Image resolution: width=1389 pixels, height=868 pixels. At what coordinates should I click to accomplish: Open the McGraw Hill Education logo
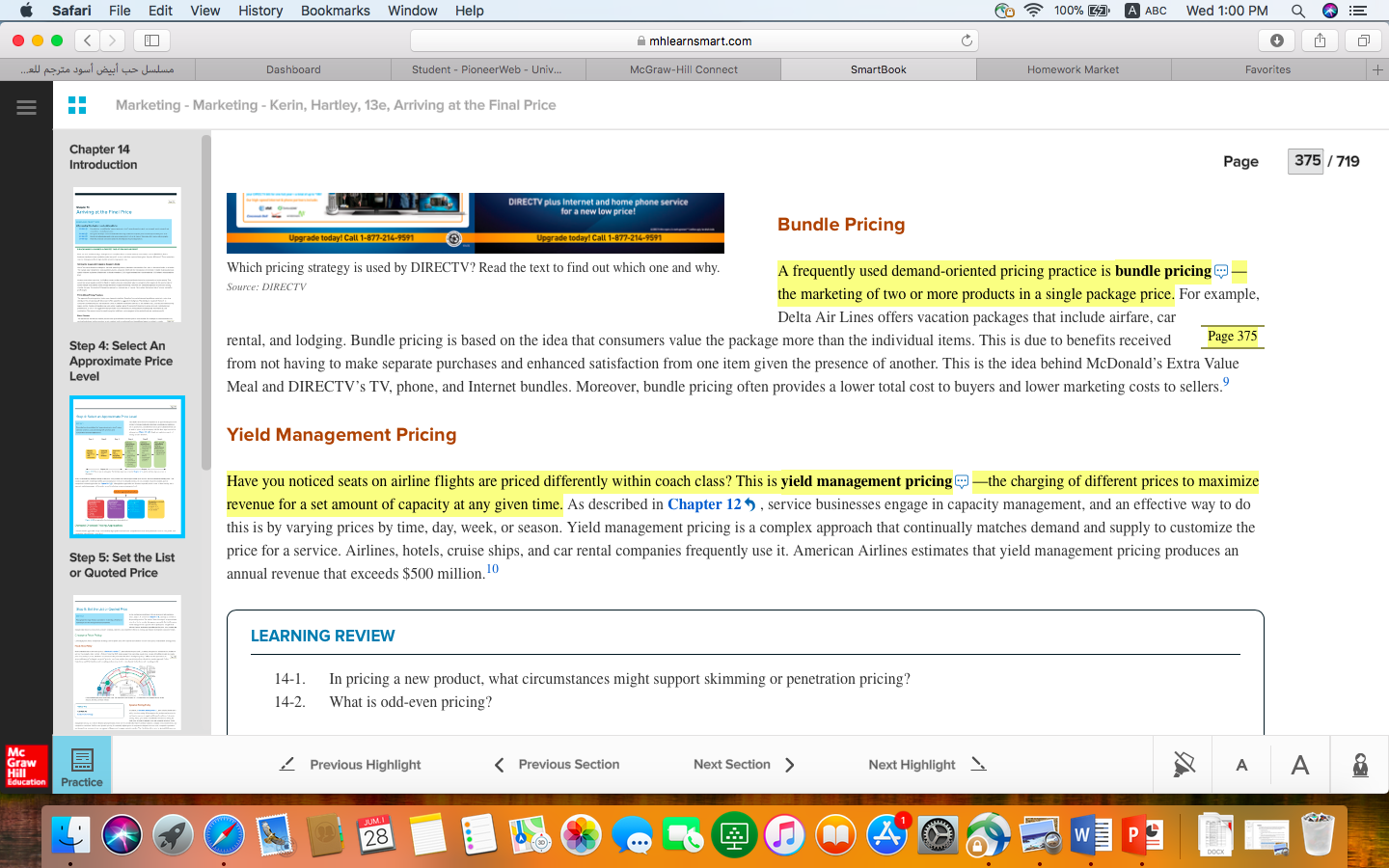pos(26,766)
